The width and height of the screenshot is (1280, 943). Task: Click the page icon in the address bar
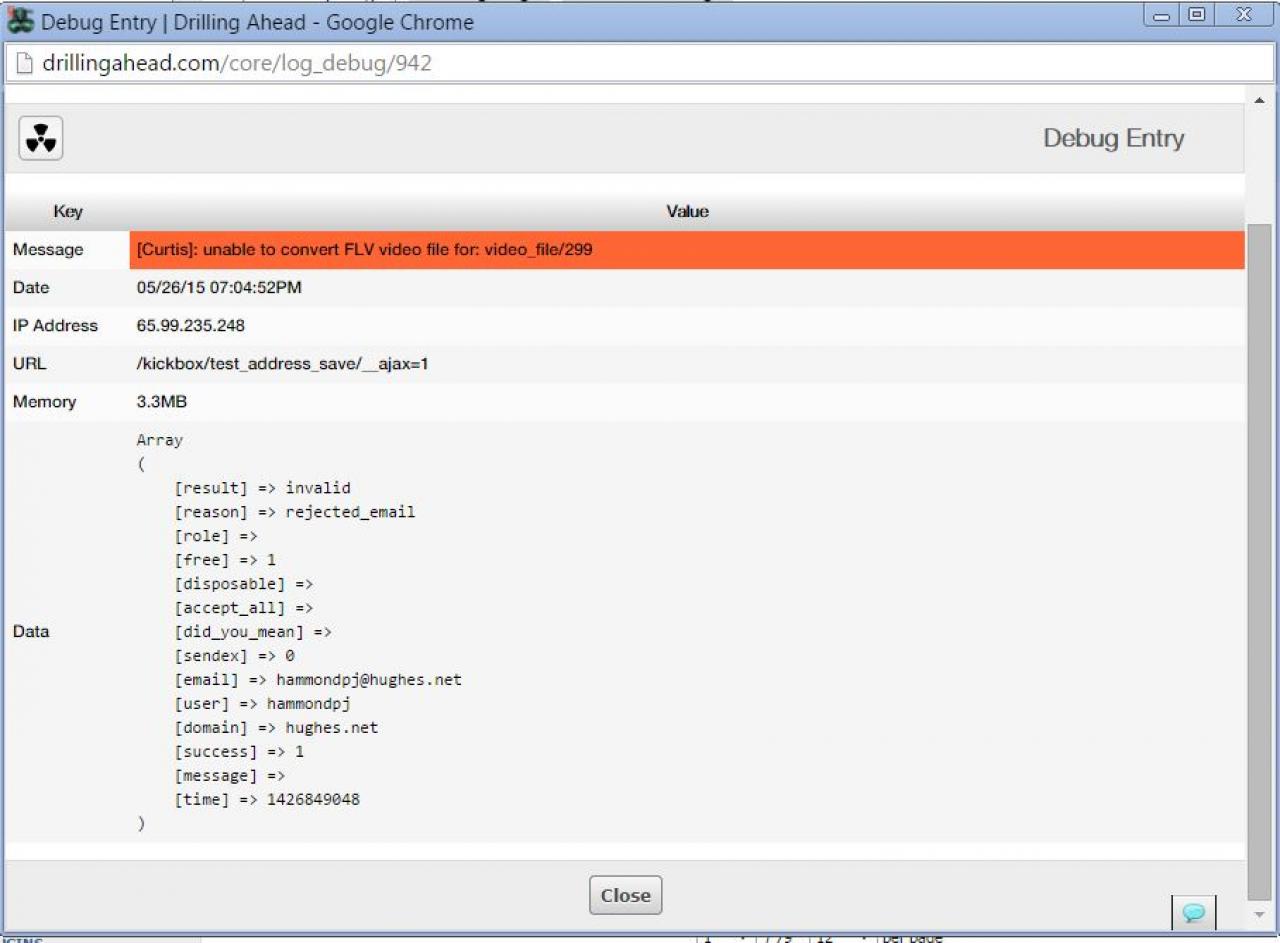click(x=25, y=64)
